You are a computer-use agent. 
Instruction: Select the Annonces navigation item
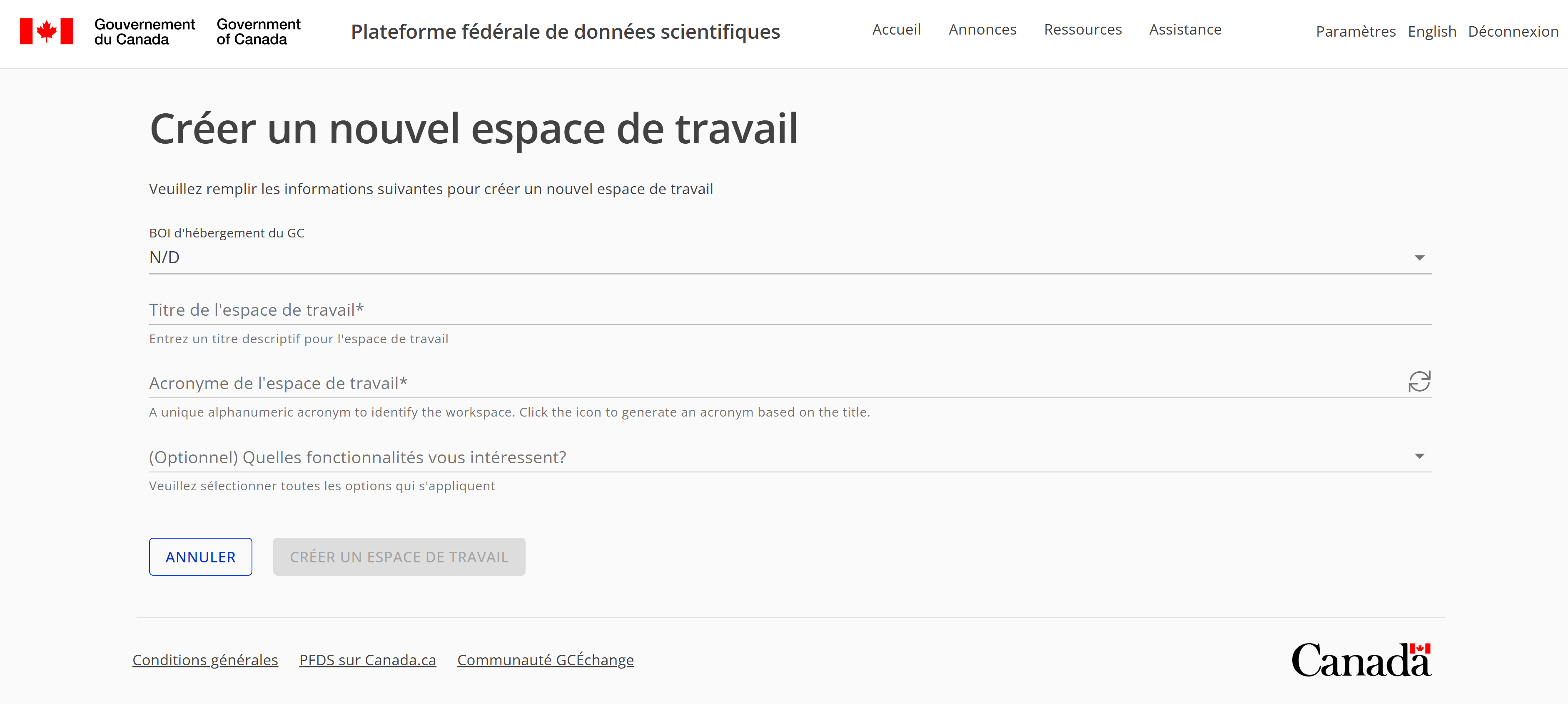tap(982, 29)
